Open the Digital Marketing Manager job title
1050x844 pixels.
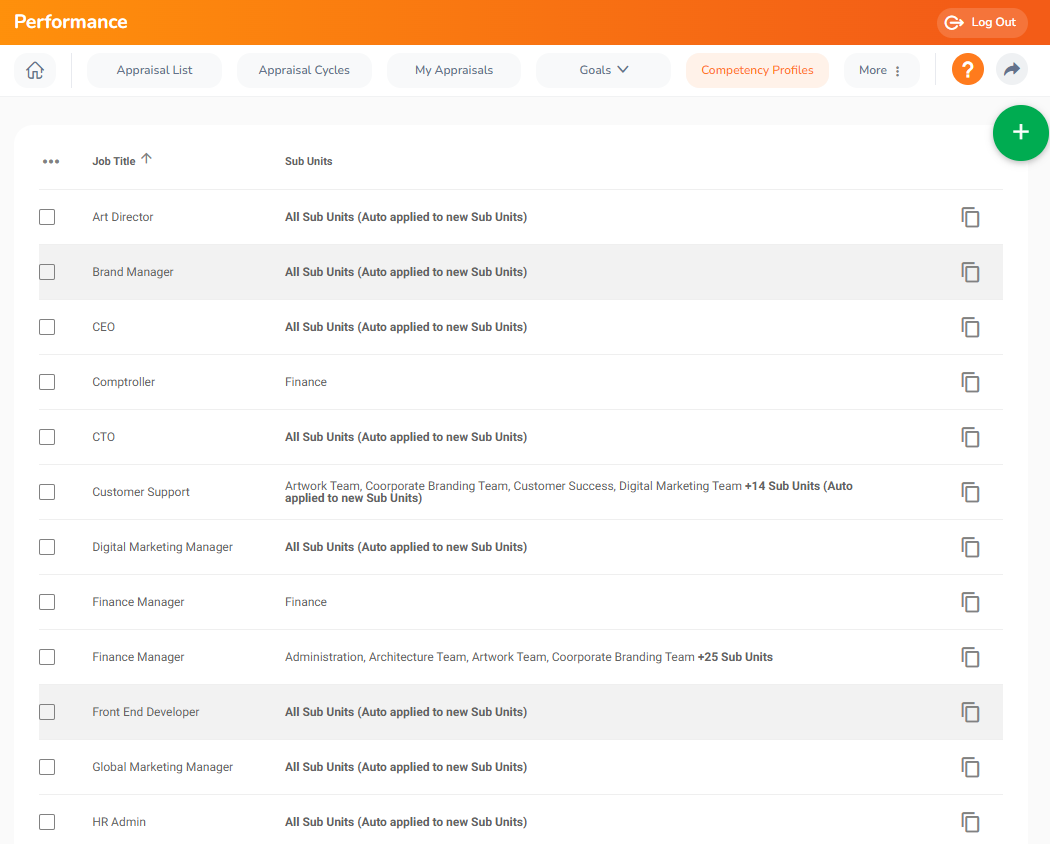[x=162, y=547]
